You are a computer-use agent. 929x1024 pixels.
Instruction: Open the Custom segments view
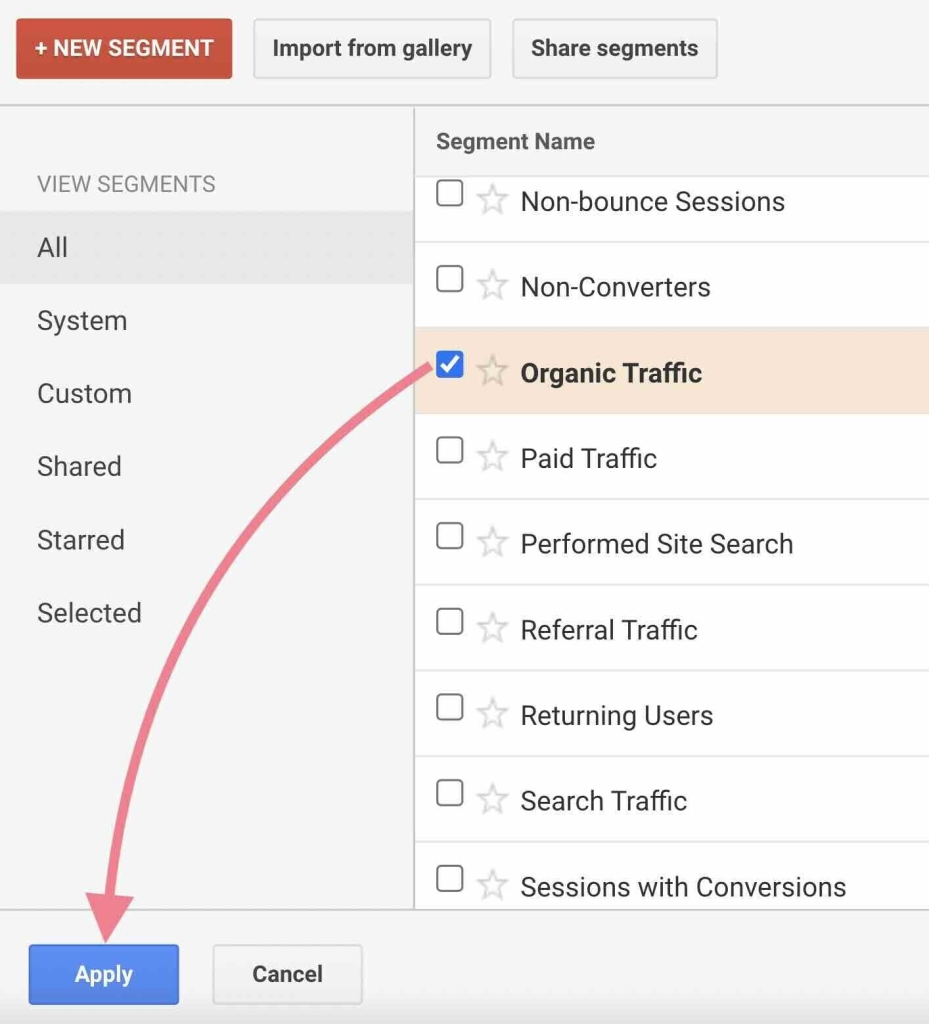84,394
